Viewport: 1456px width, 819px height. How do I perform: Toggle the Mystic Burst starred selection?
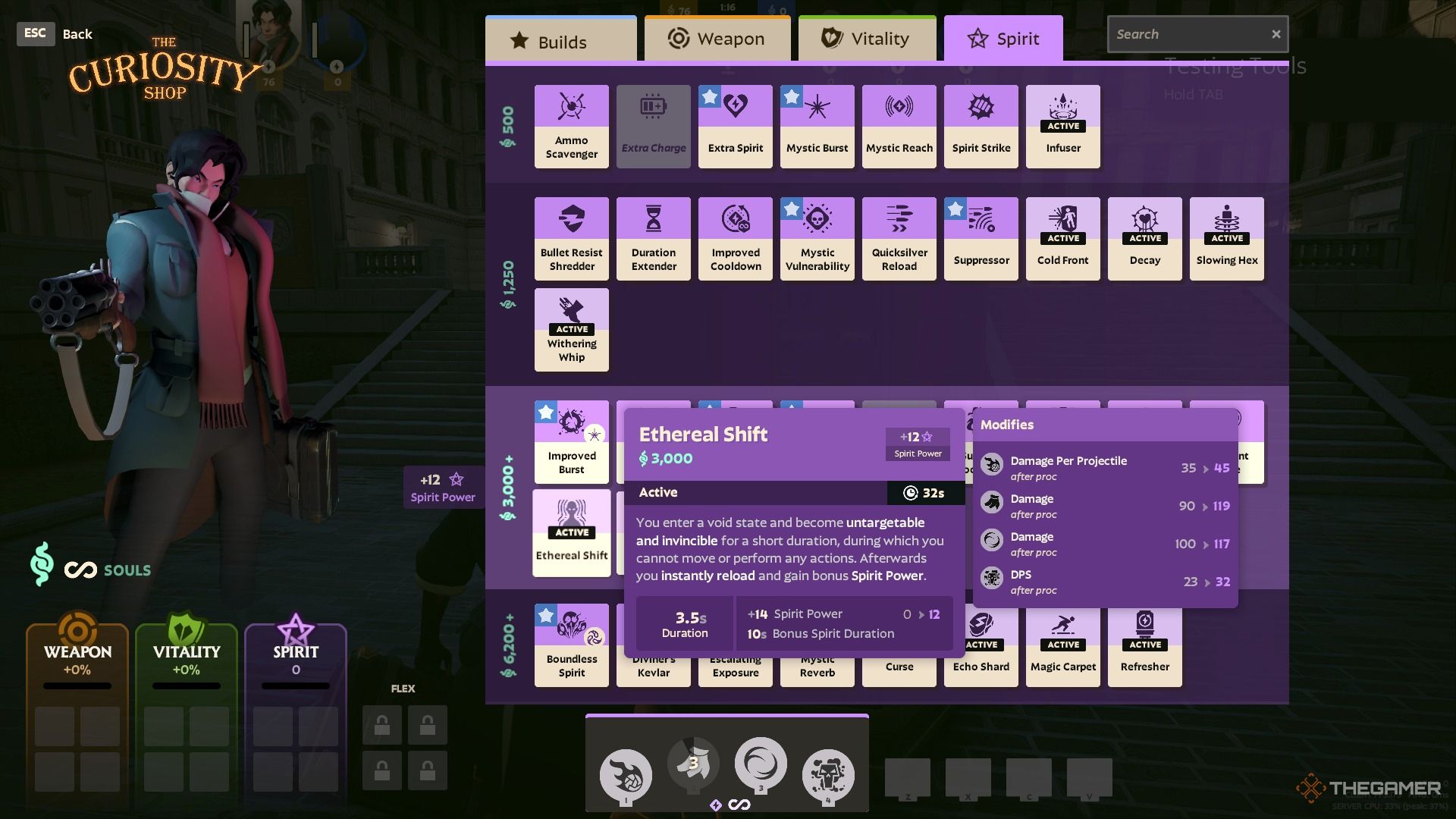790,96
